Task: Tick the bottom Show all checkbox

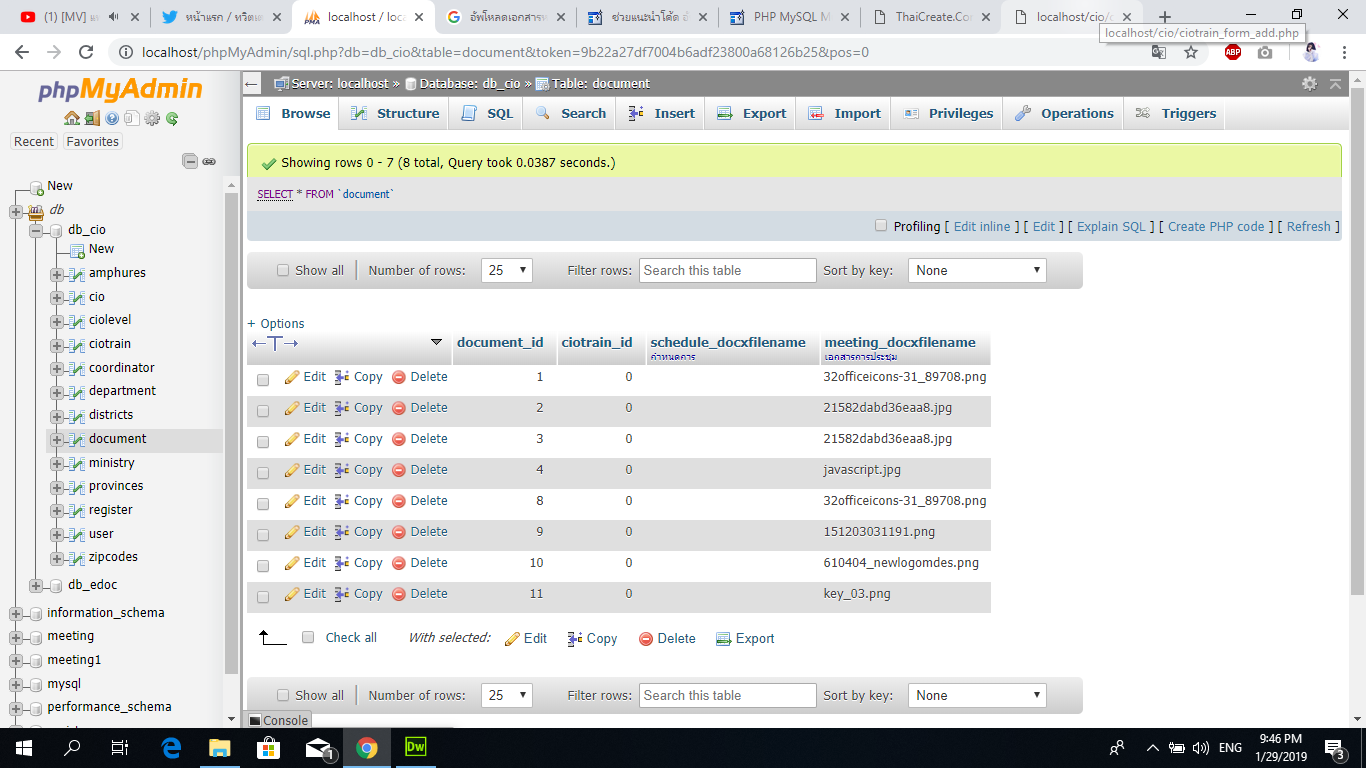Action: 283,695
